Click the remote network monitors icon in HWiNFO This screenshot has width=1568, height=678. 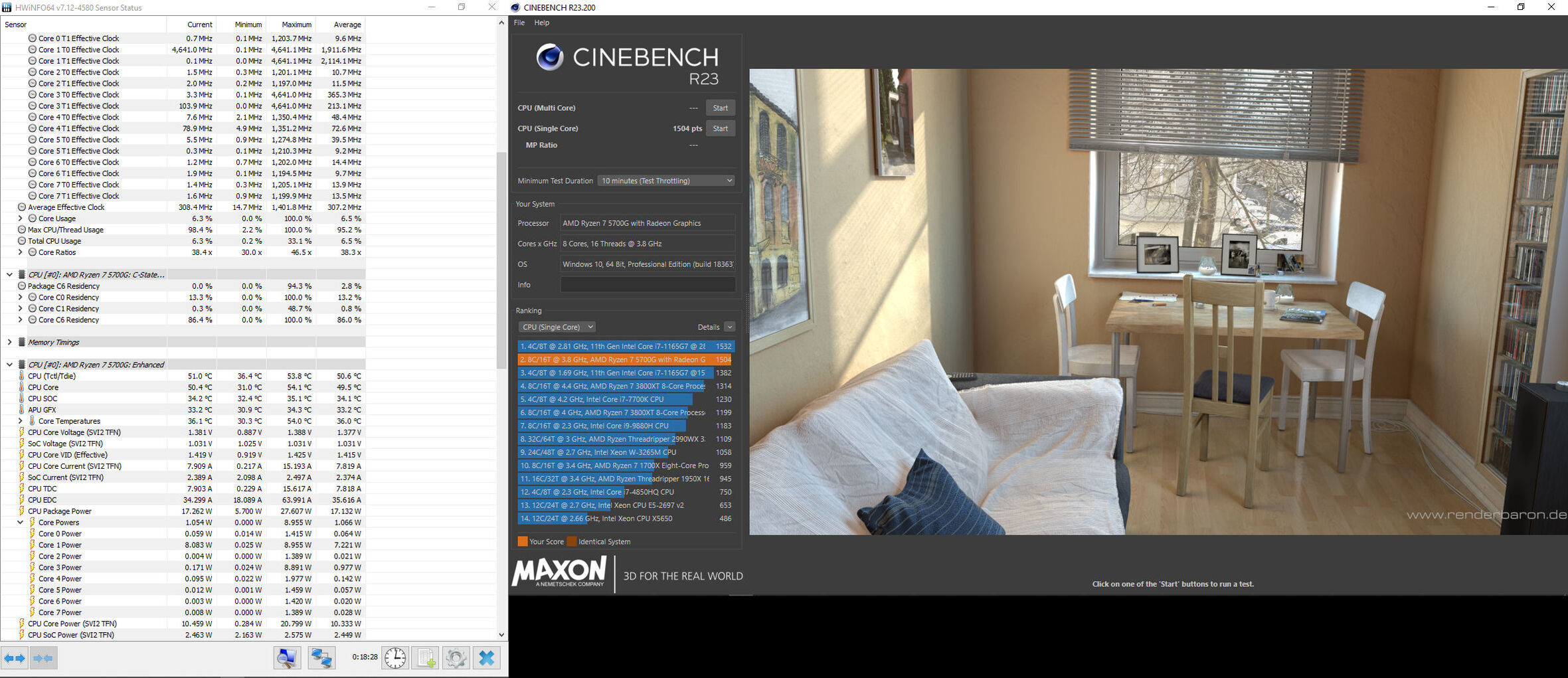(x=321, y=658)
